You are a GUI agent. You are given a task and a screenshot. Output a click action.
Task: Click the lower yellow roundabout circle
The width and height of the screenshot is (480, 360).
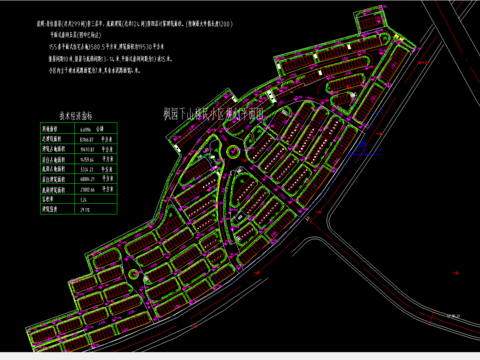(x=133, y=274)
